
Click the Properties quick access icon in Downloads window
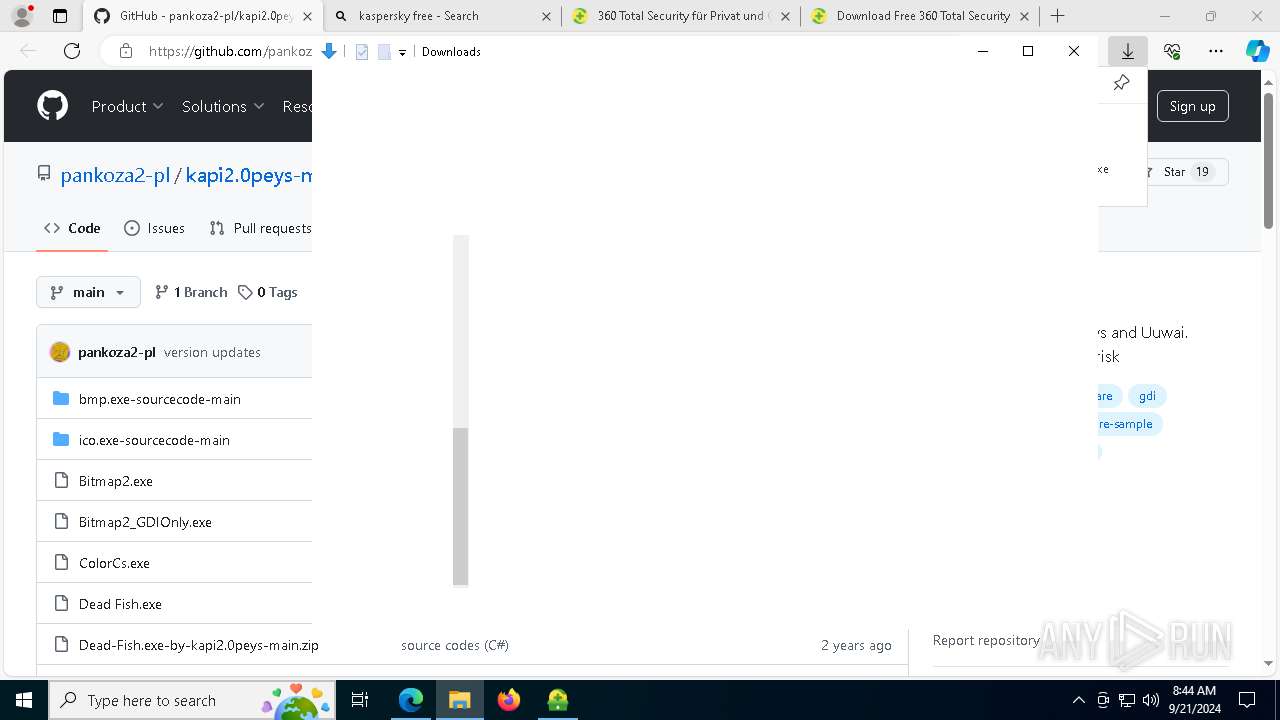click(362, 52)
